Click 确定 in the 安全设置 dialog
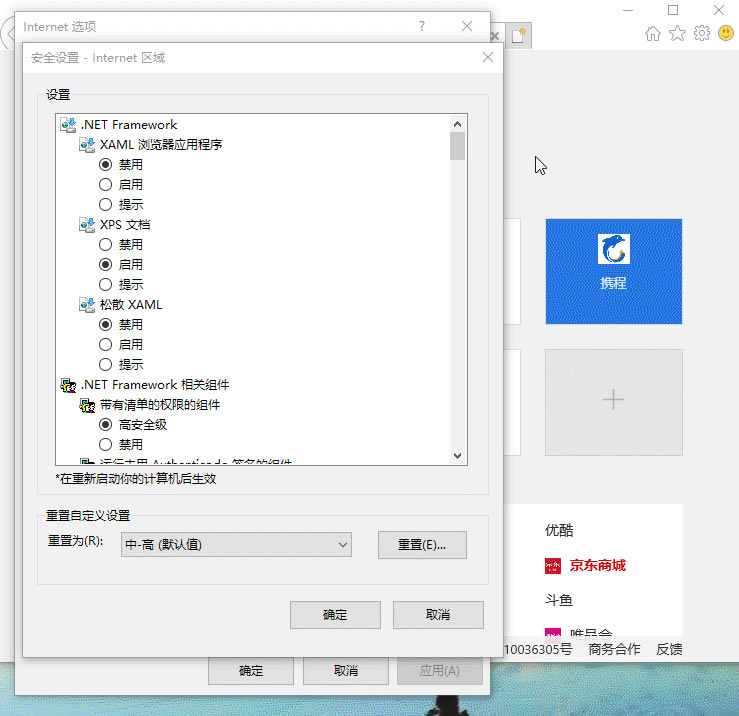This screenshot has height=716, width=739. [335, 615]
